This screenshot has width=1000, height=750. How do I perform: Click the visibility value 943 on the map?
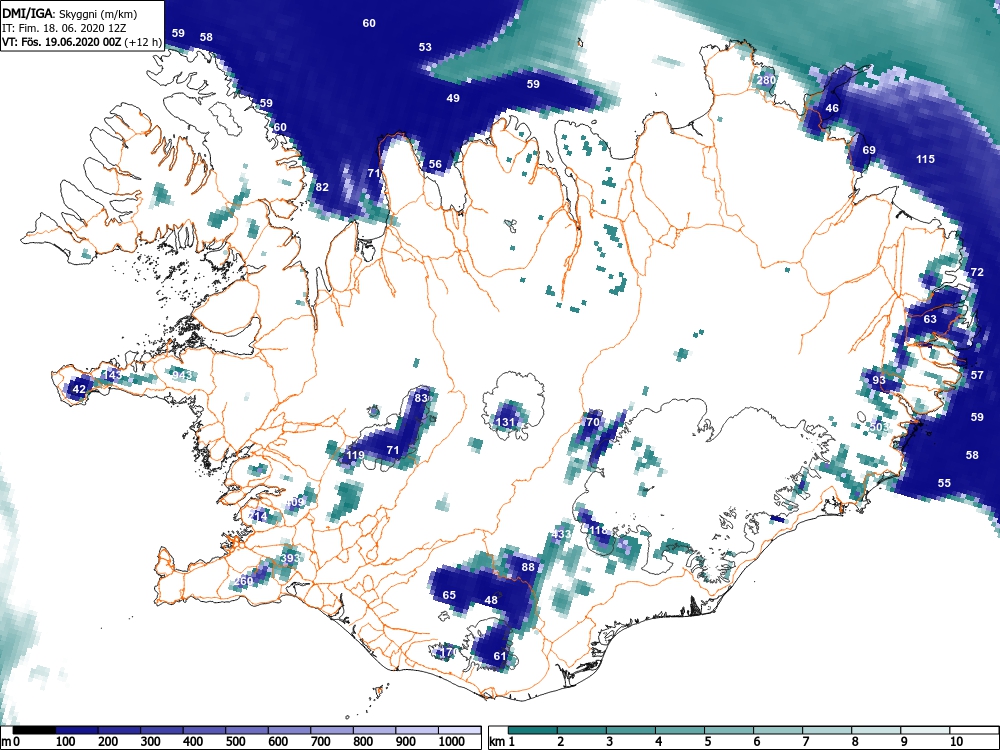(x=182, y=375)
